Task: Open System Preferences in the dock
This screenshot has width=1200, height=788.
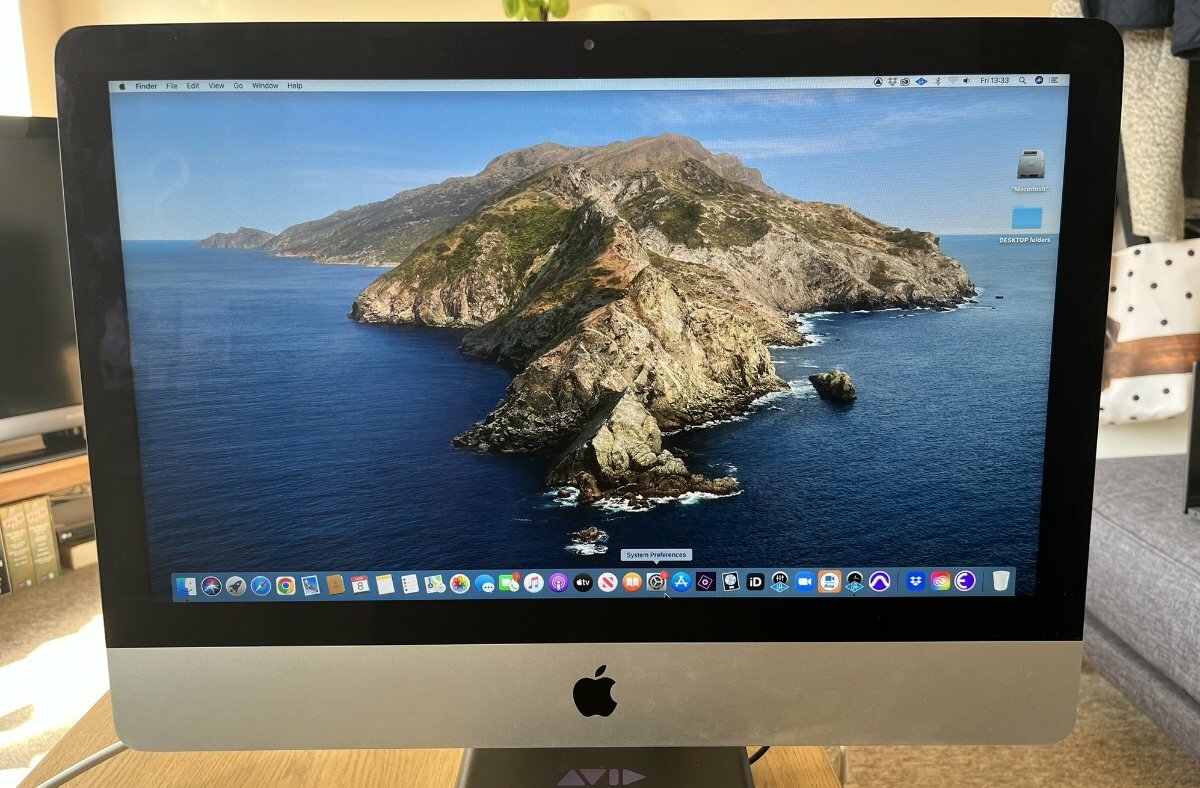Action: pyautogui.click(x=656, y=582)
